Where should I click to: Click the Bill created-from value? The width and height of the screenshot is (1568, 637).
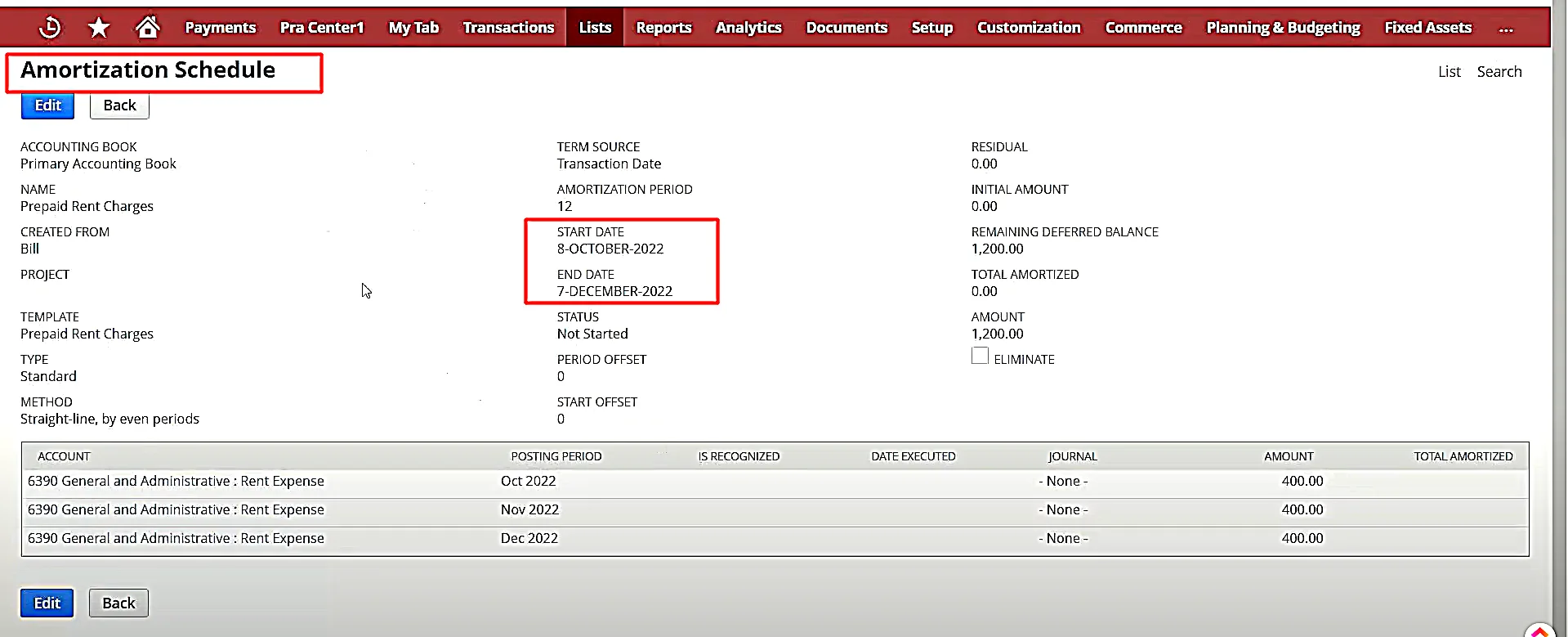click(29, 249)
